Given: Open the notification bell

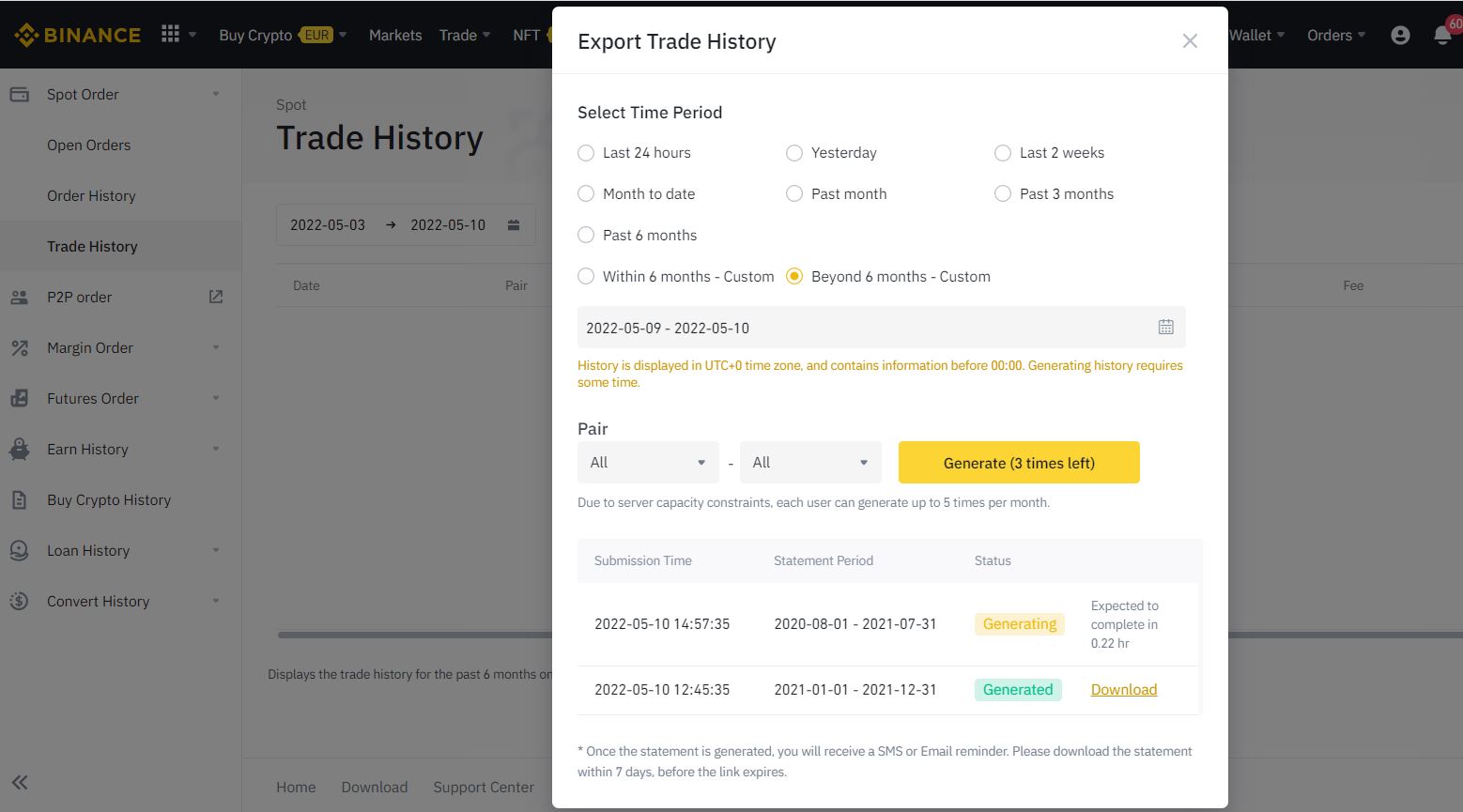Looking at the screenshot, I should tap(1443, 34).
